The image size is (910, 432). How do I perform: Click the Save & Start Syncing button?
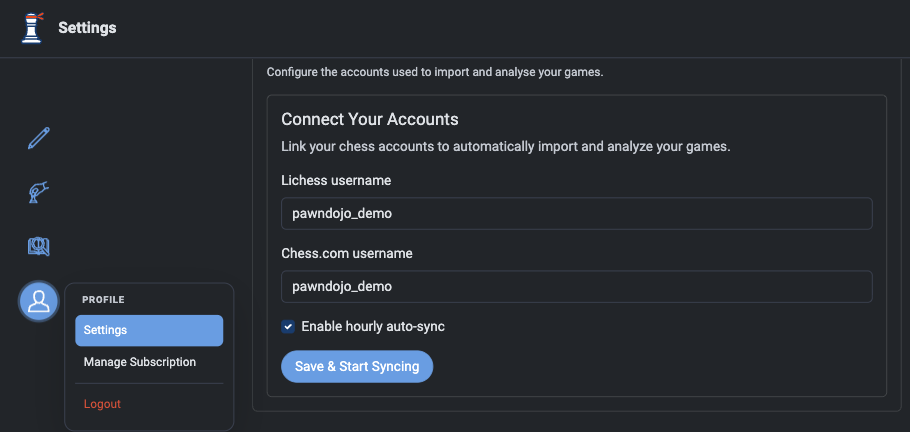point(357,366)
